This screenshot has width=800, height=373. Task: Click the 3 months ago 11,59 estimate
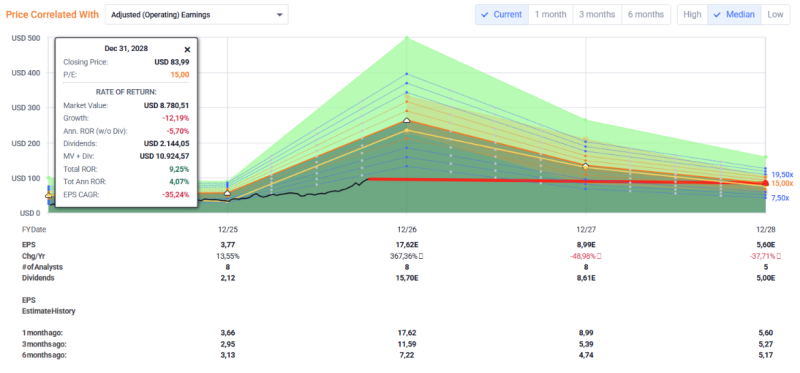pyautogui.click(x=407, y=344)
